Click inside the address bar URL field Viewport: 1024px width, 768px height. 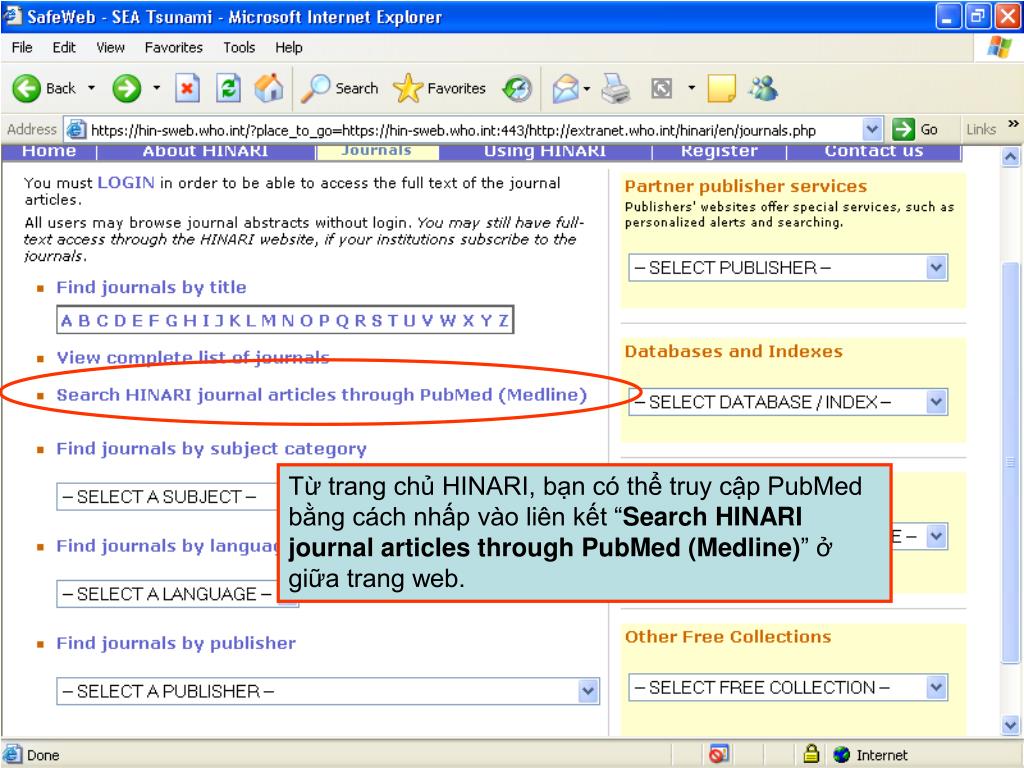point(475,130)
